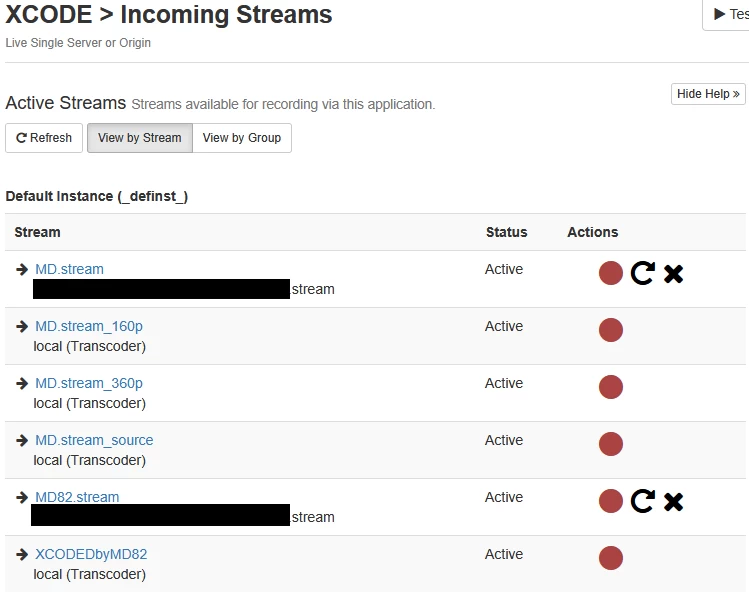This screenshot has height=597, width=749.
Task: Reset the MD82.stream connection
Action: [x=642, y=501]
